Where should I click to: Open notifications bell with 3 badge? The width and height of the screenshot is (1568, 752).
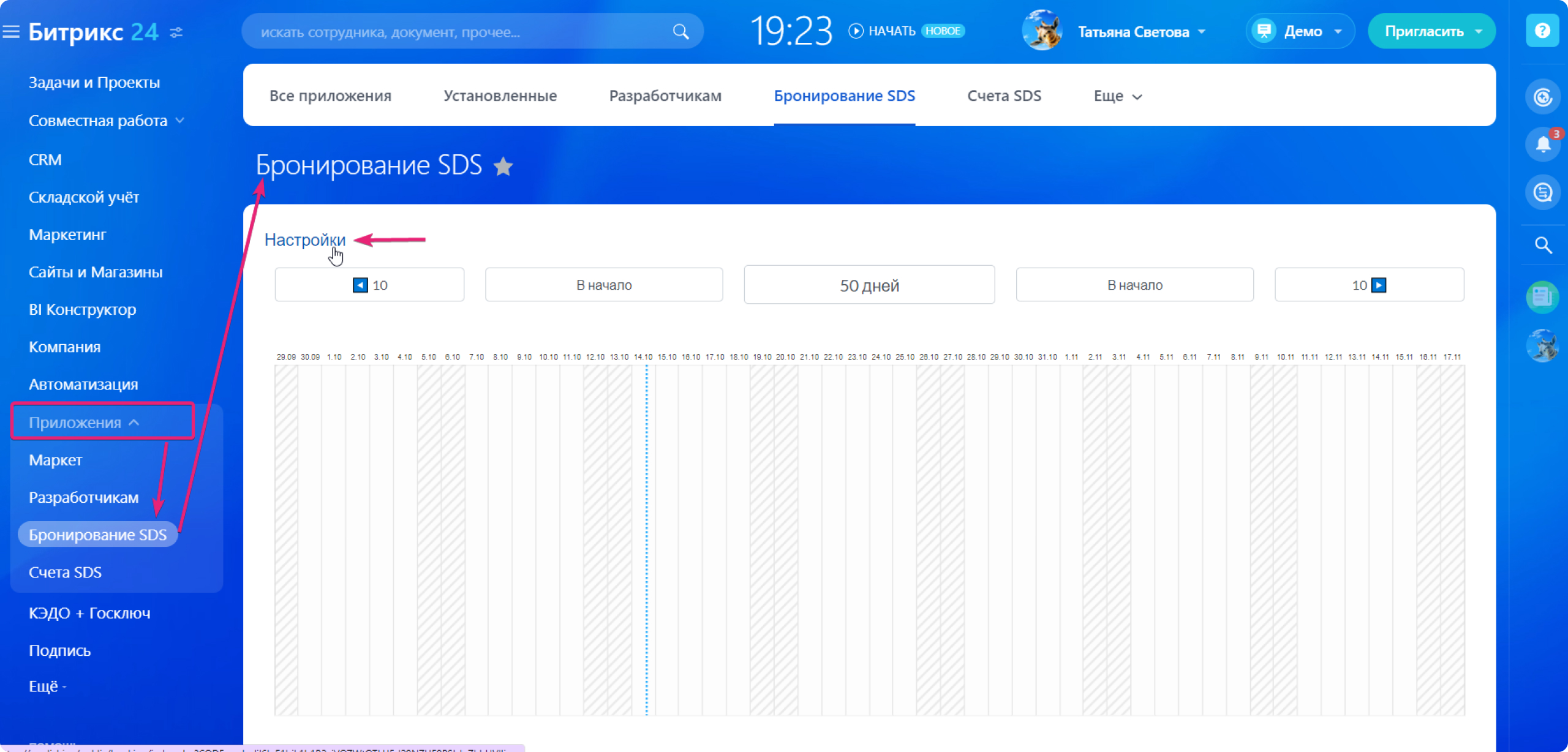click(1542, 145)
